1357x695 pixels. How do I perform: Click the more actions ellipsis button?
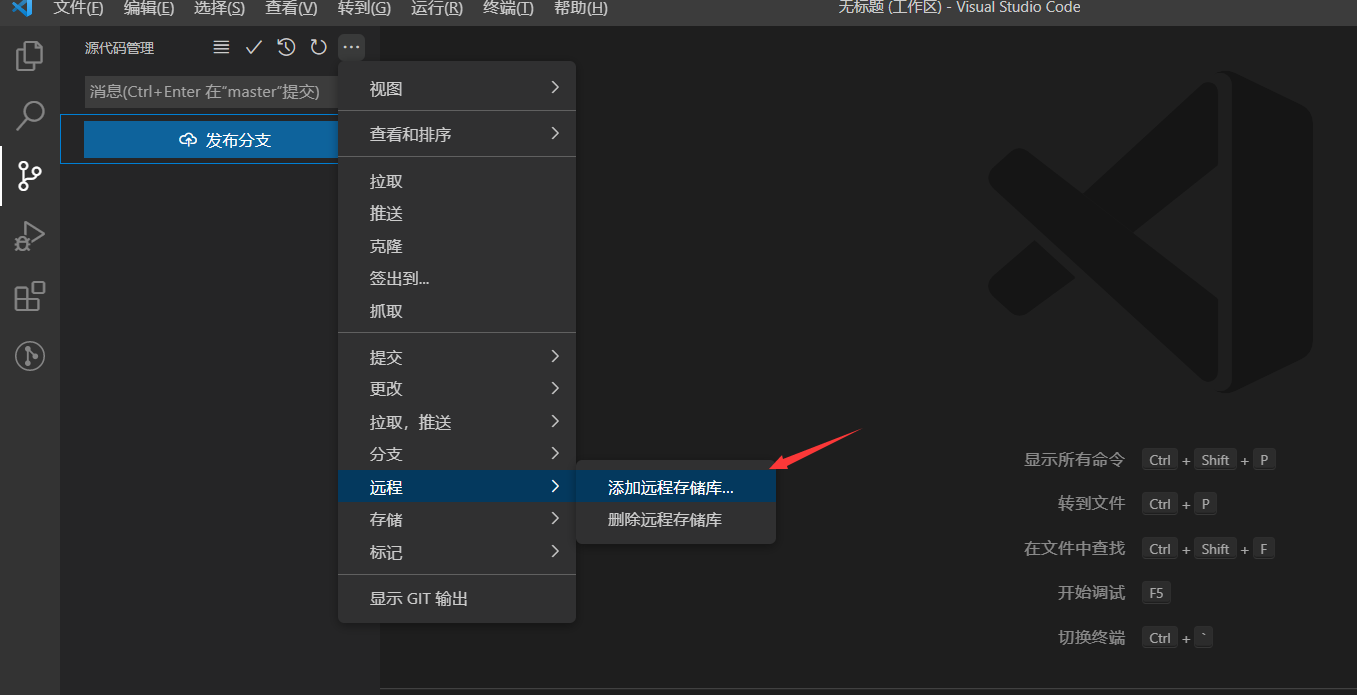coord(351,47)
